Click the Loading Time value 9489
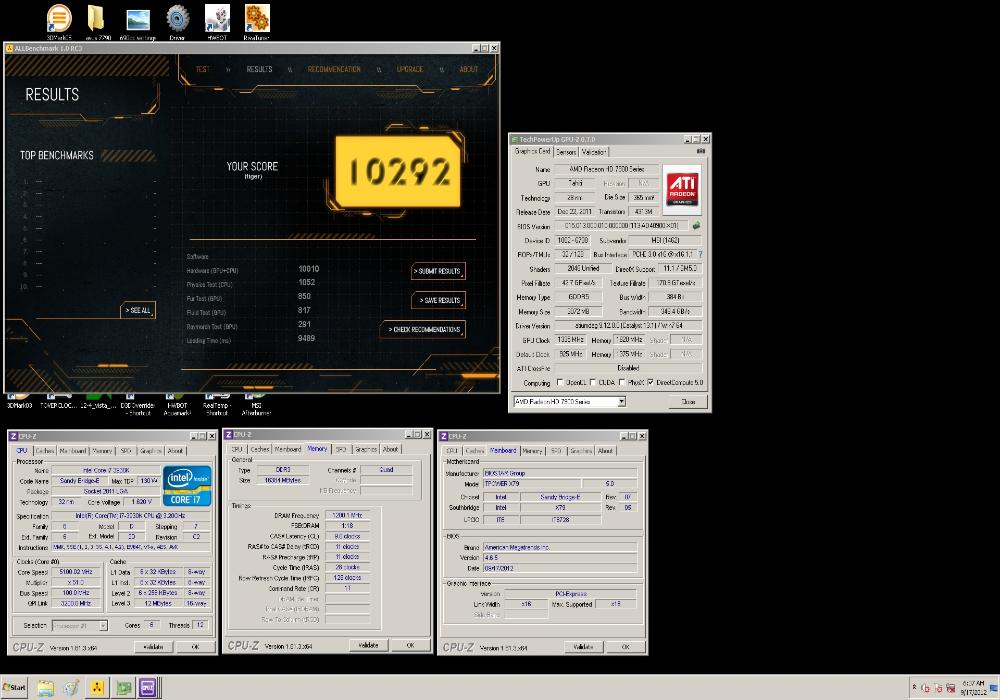 [x=306, y=339]
